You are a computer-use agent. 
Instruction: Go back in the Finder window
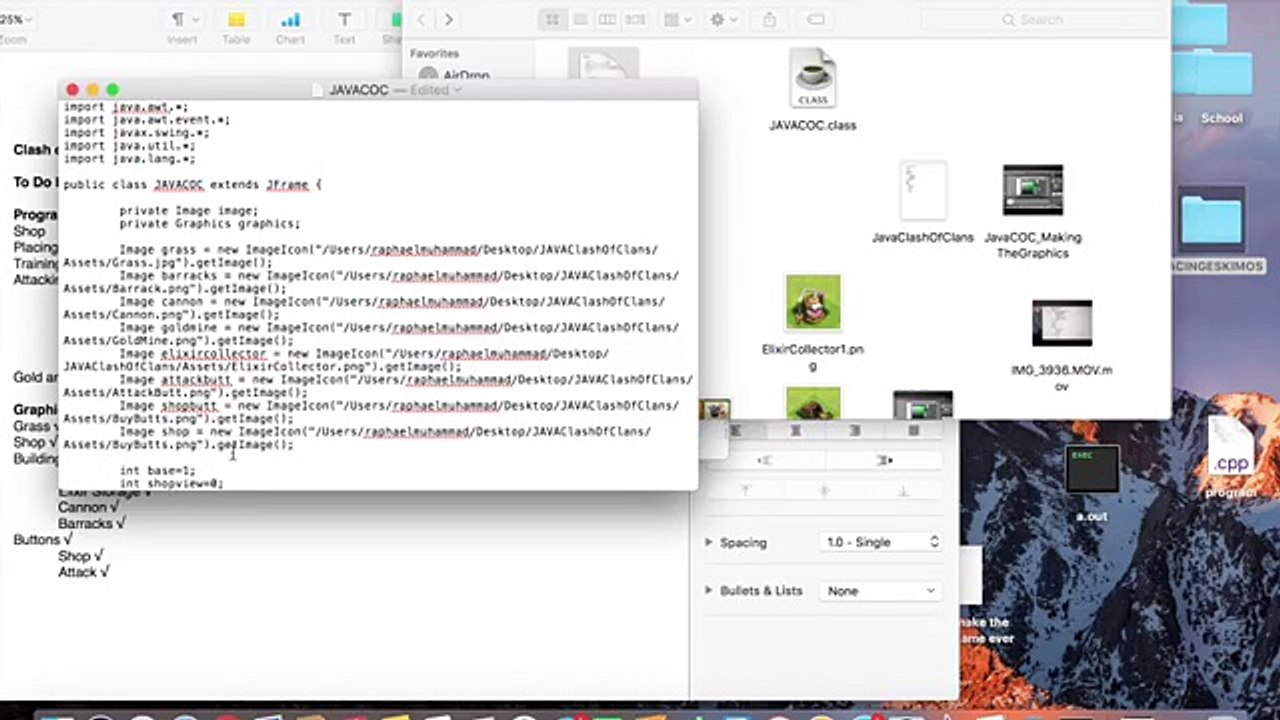tap(421, 19)
